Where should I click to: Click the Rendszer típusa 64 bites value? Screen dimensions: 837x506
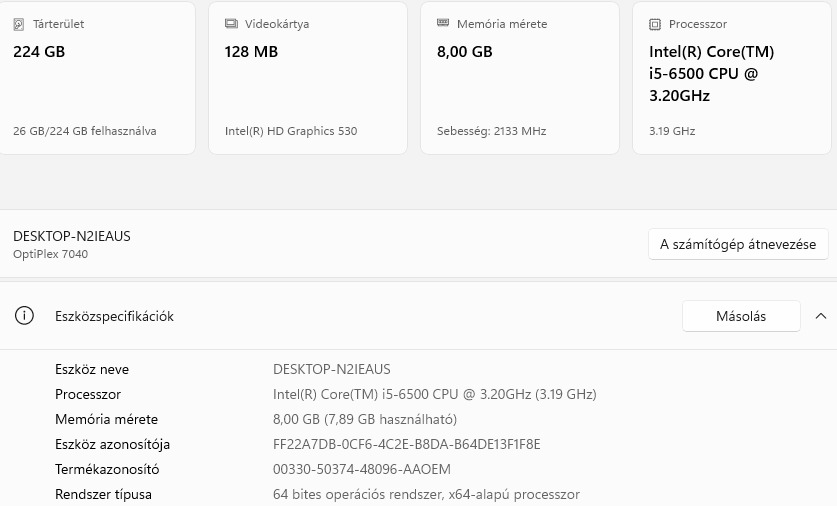[426, 494]
